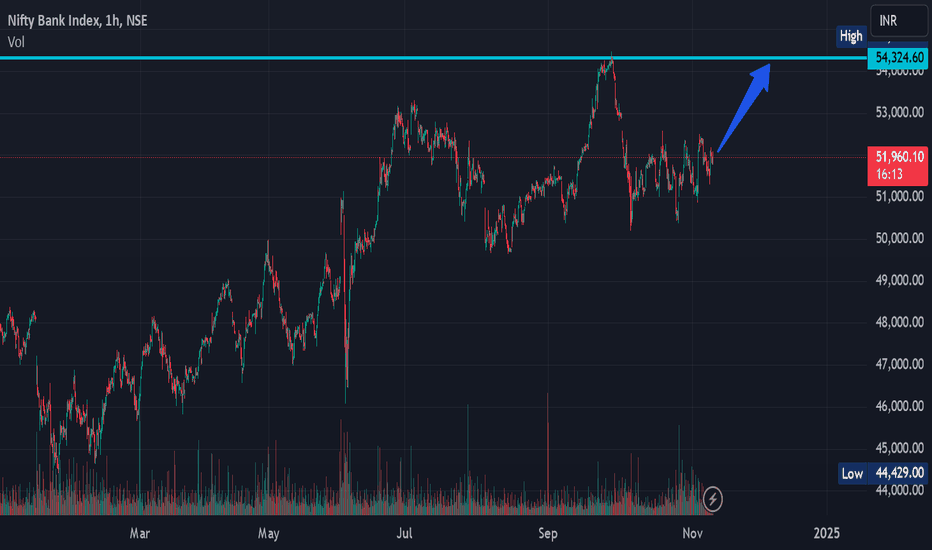Click the Jul label on time axis
This screenshot has width=932, height=550.
click(x=404, y=533)
